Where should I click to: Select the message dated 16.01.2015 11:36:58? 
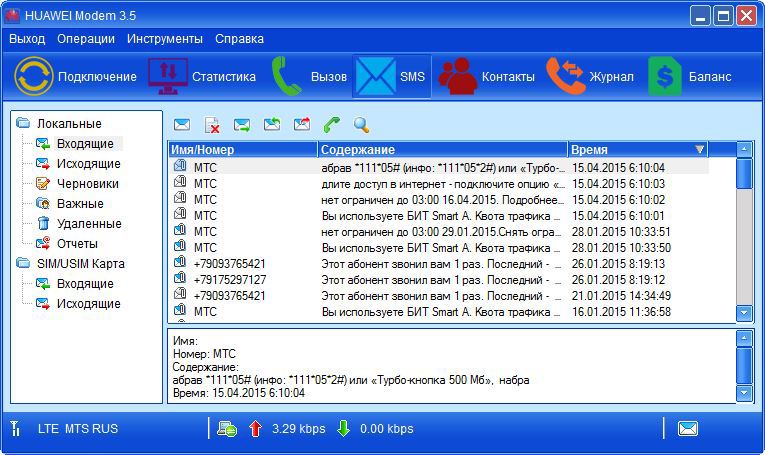coord(439,311)
